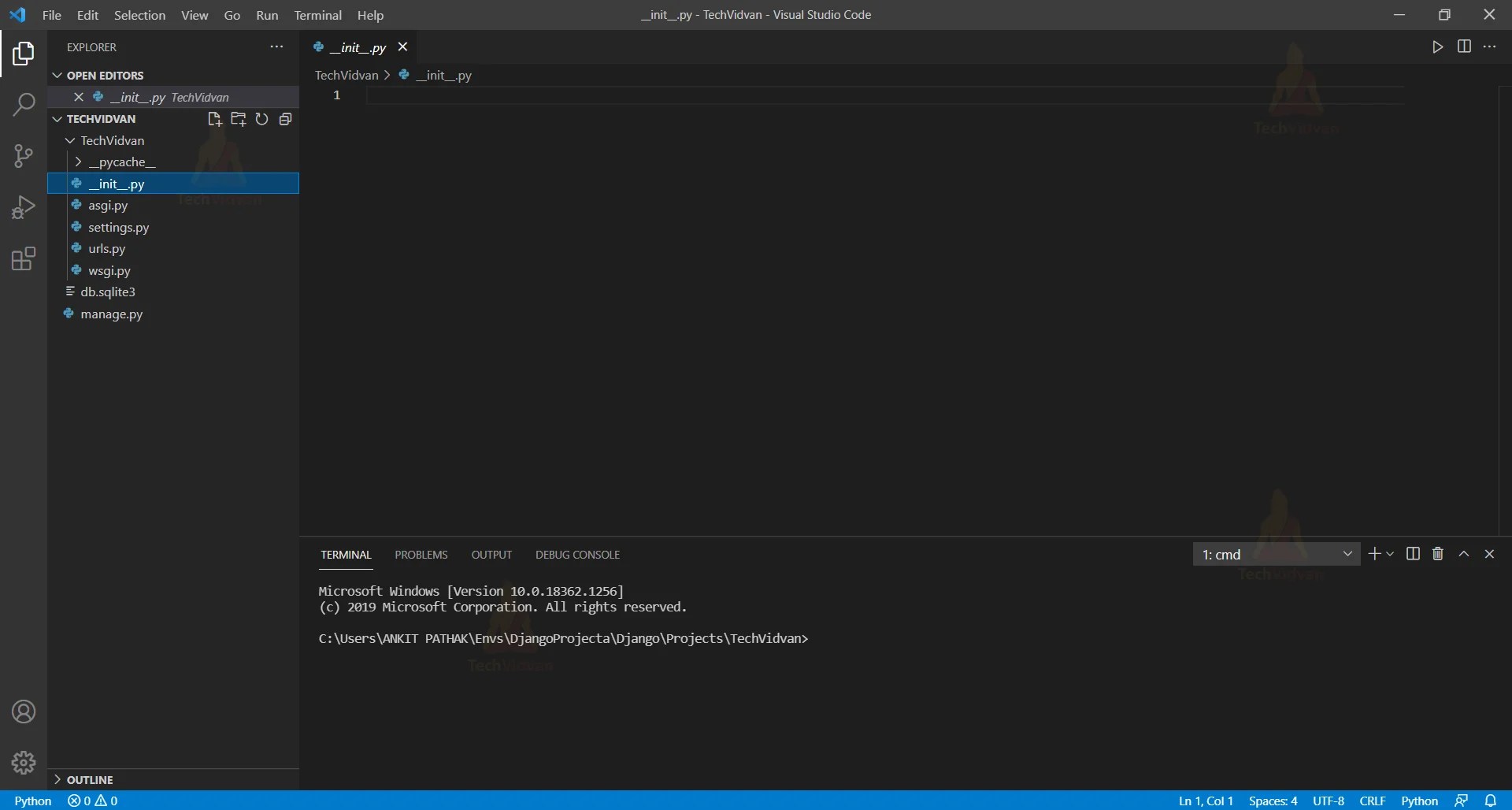This screenshot has height=810, width=1512.
Task: Split the editor to the right
Action: pos(1465,46)
